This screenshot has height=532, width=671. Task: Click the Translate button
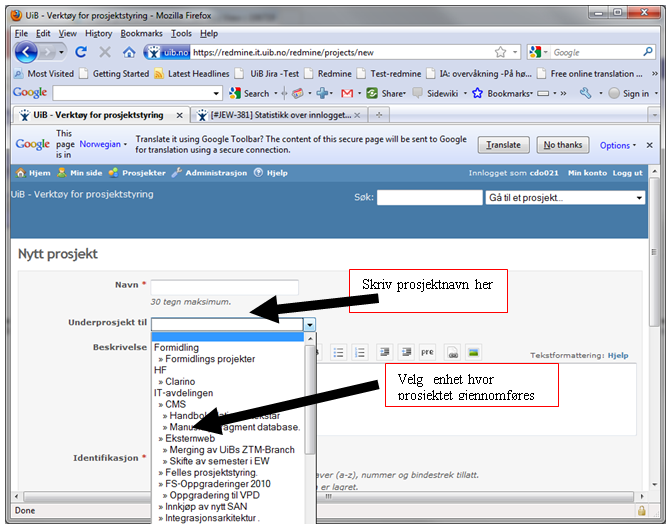[504, 145]
